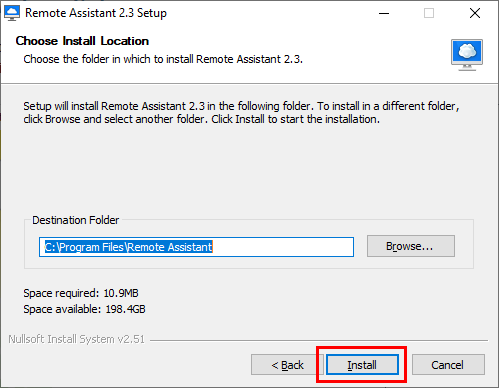This screenshot has height=388, width=499.
Task: Open the Browse... folder picker
Action: tap(411, 246)
